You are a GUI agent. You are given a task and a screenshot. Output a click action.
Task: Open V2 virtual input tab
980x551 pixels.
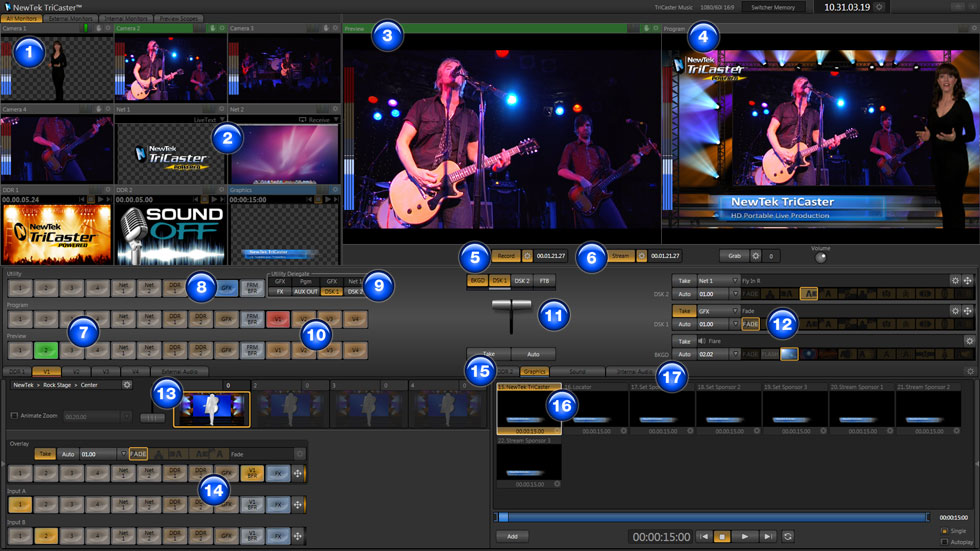(x=76, y=372)
